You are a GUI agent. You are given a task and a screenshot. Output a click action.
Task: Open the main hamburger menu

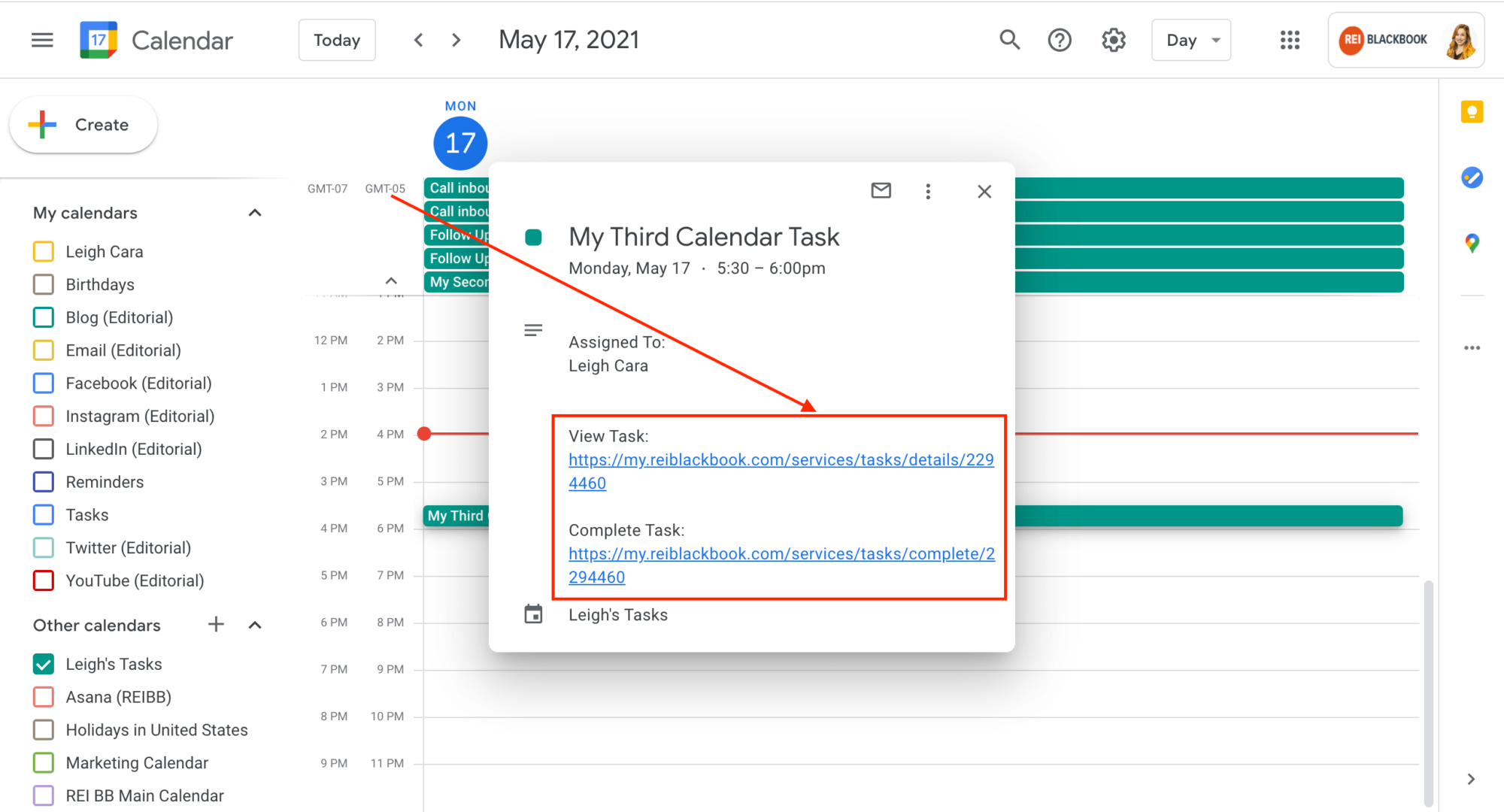[x=42, y=40]
